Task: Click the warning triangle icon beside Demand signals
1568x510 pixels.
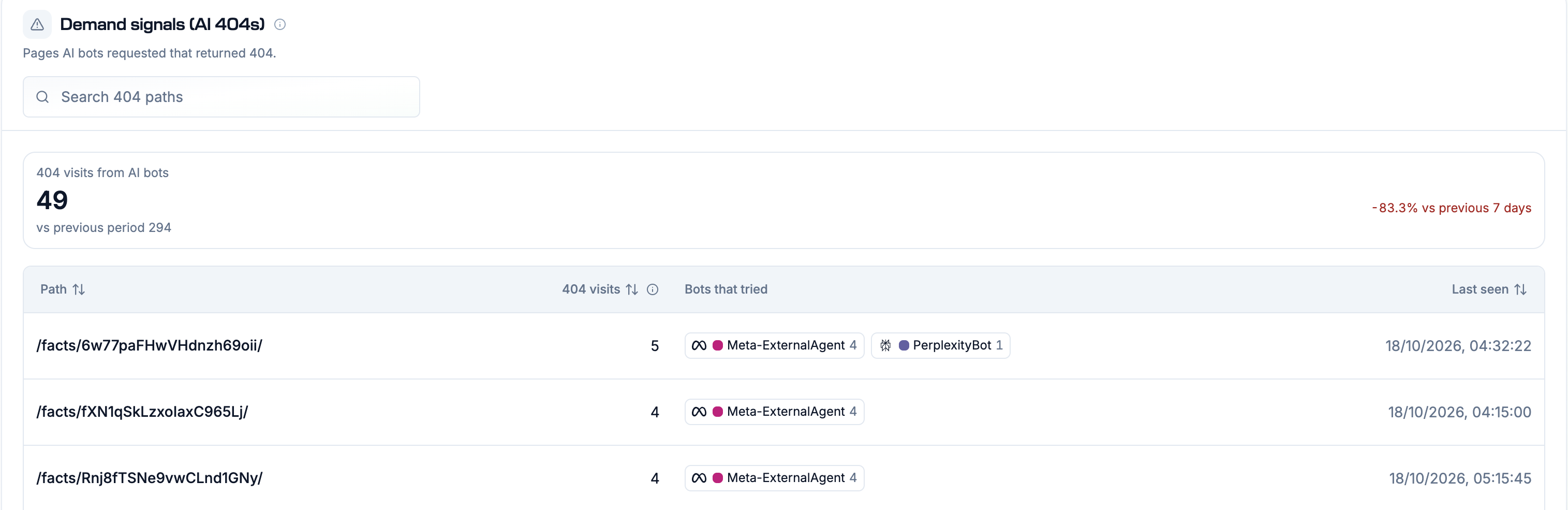Action: pos(37,24)
